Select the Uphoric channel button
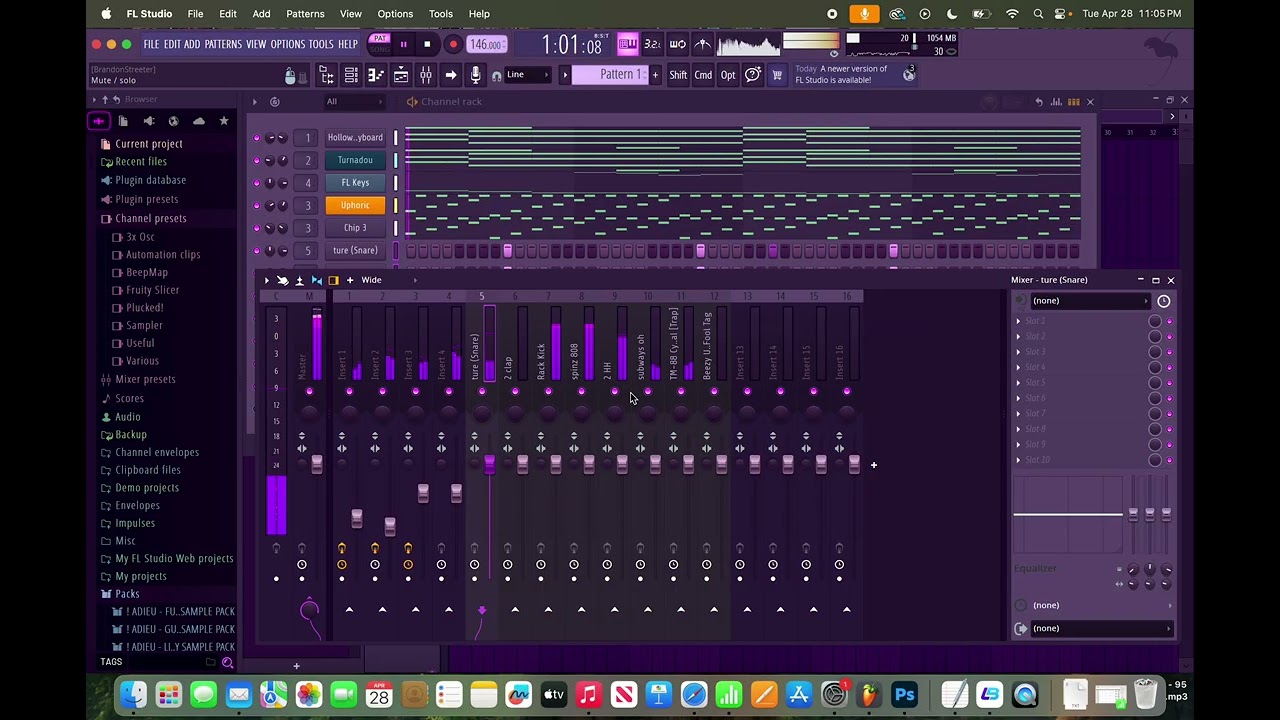The image size is (1280, 720). click(355, 205)
